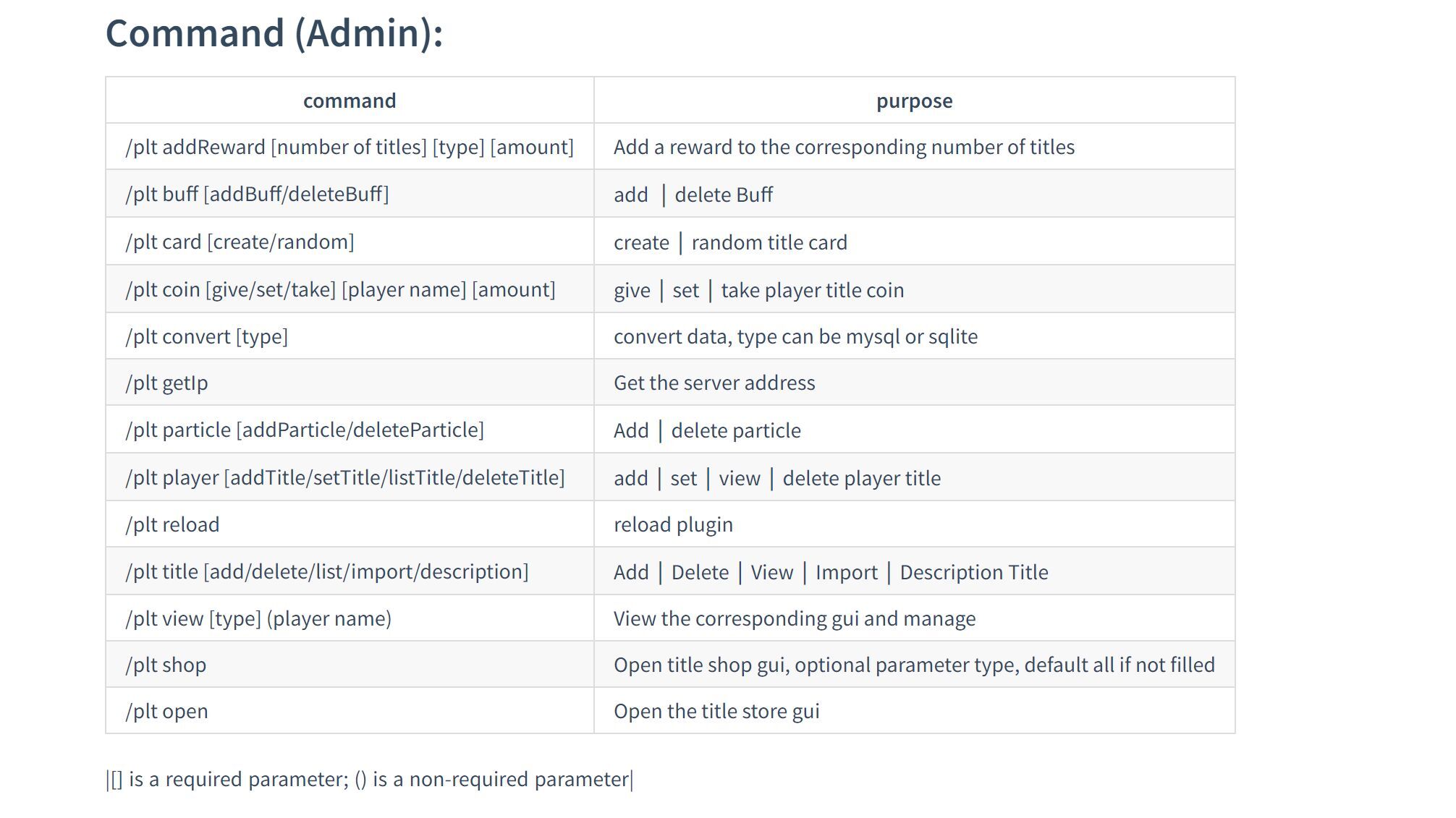Click 'reload plugin' purpose text
This screenshot has height=818, width=1456.
click(673, 524)
